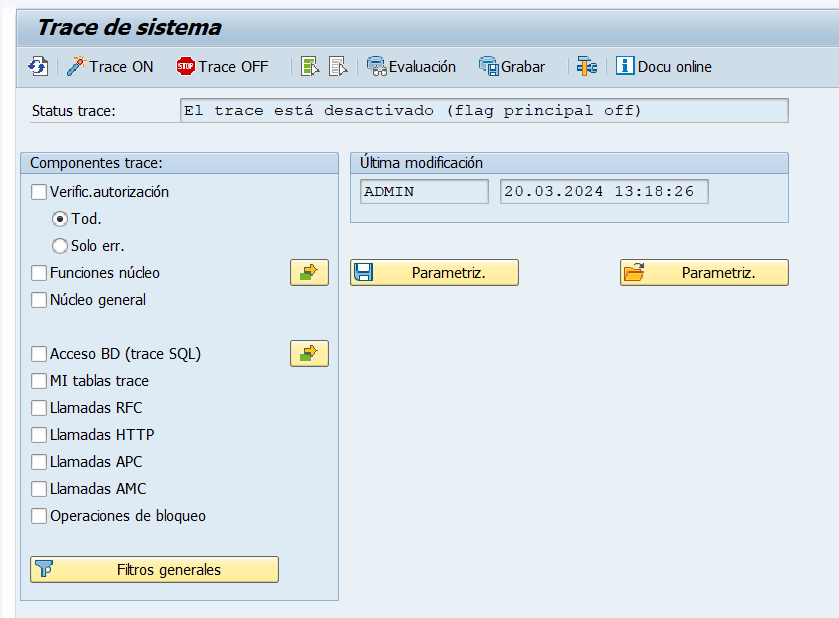The width and height of the screenshot is (839, 618).
Task: Activate tracing with the Trace ON wand icon
Action: coord(110,67)
